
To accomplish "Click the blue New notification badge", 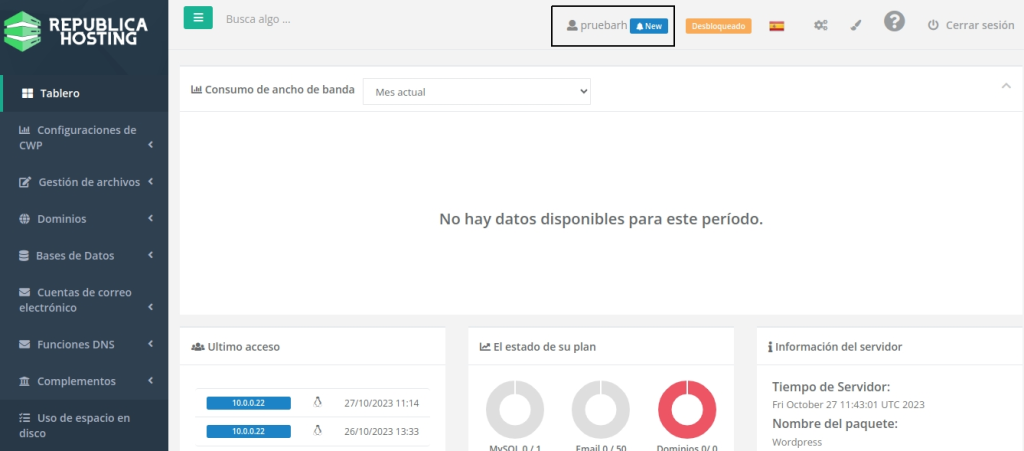I will pyautogui.click(x=649, y=26).
